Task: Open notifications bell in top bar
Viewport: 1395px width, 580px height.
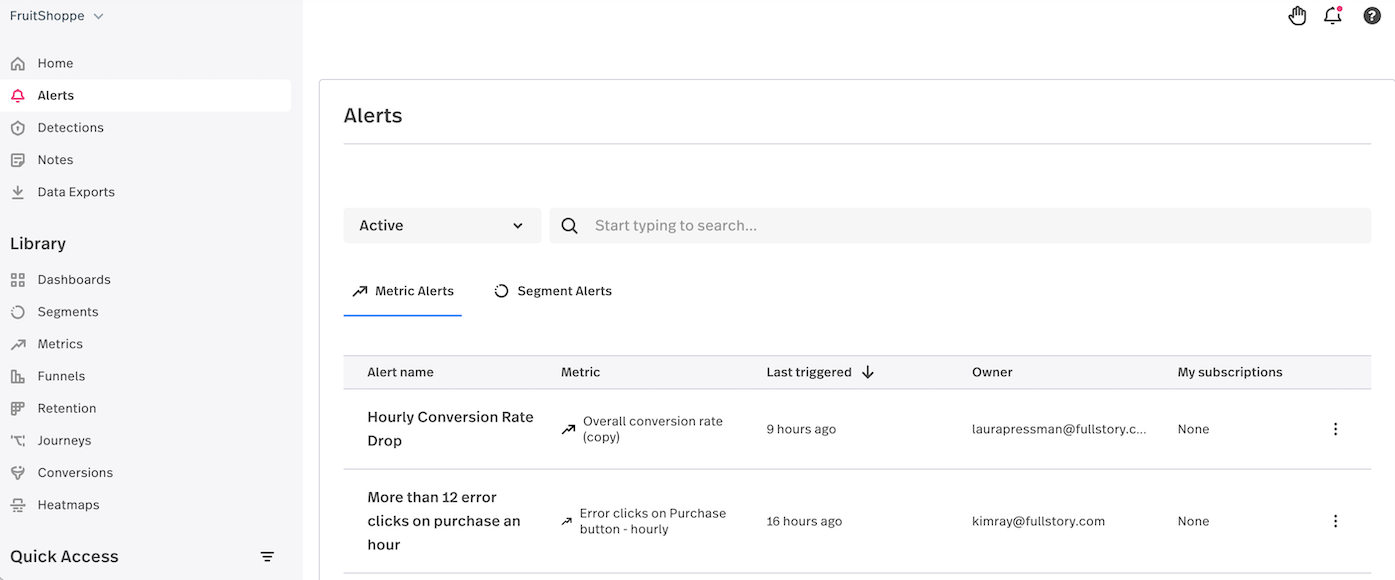Action: tap(1332, 16)
